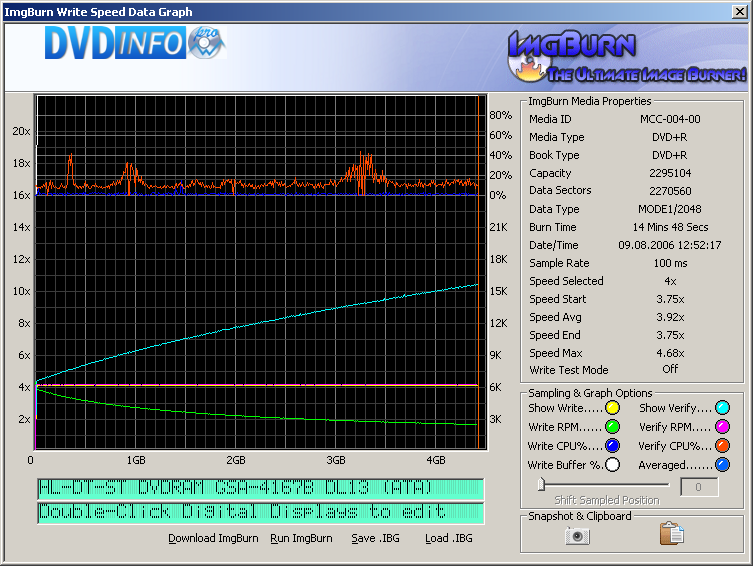
Task: Click the 'Double-Click Digital Displays to edit' display
Action: [x=261, y=513]
